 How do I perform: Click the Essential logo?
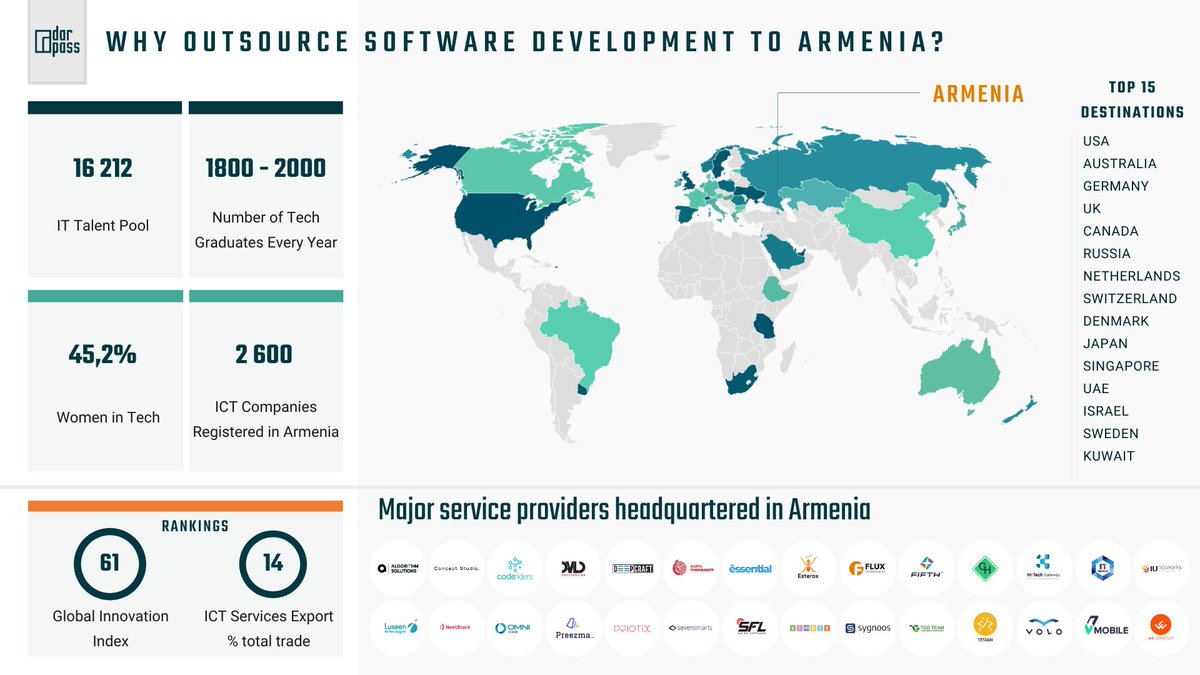(x=751, y=568)
